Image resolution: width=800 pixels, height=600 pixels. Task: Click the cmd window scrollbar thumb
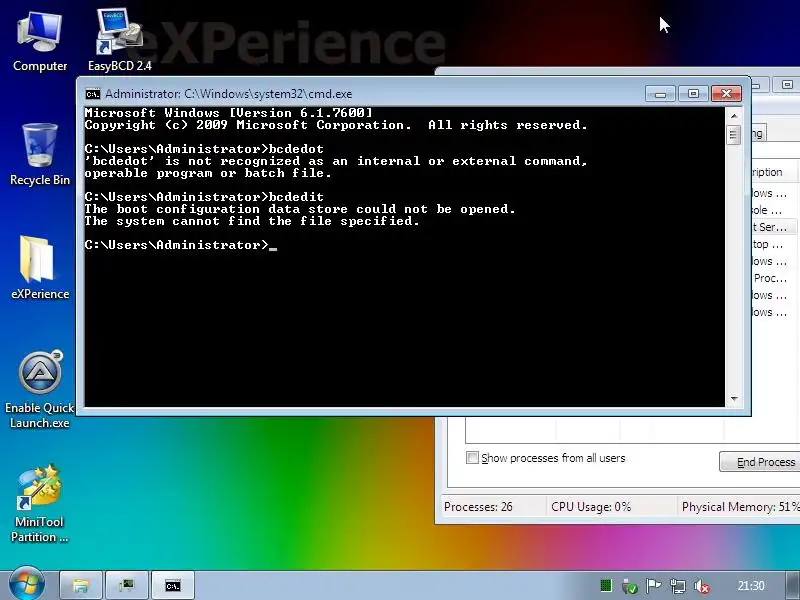pos(734,135)
